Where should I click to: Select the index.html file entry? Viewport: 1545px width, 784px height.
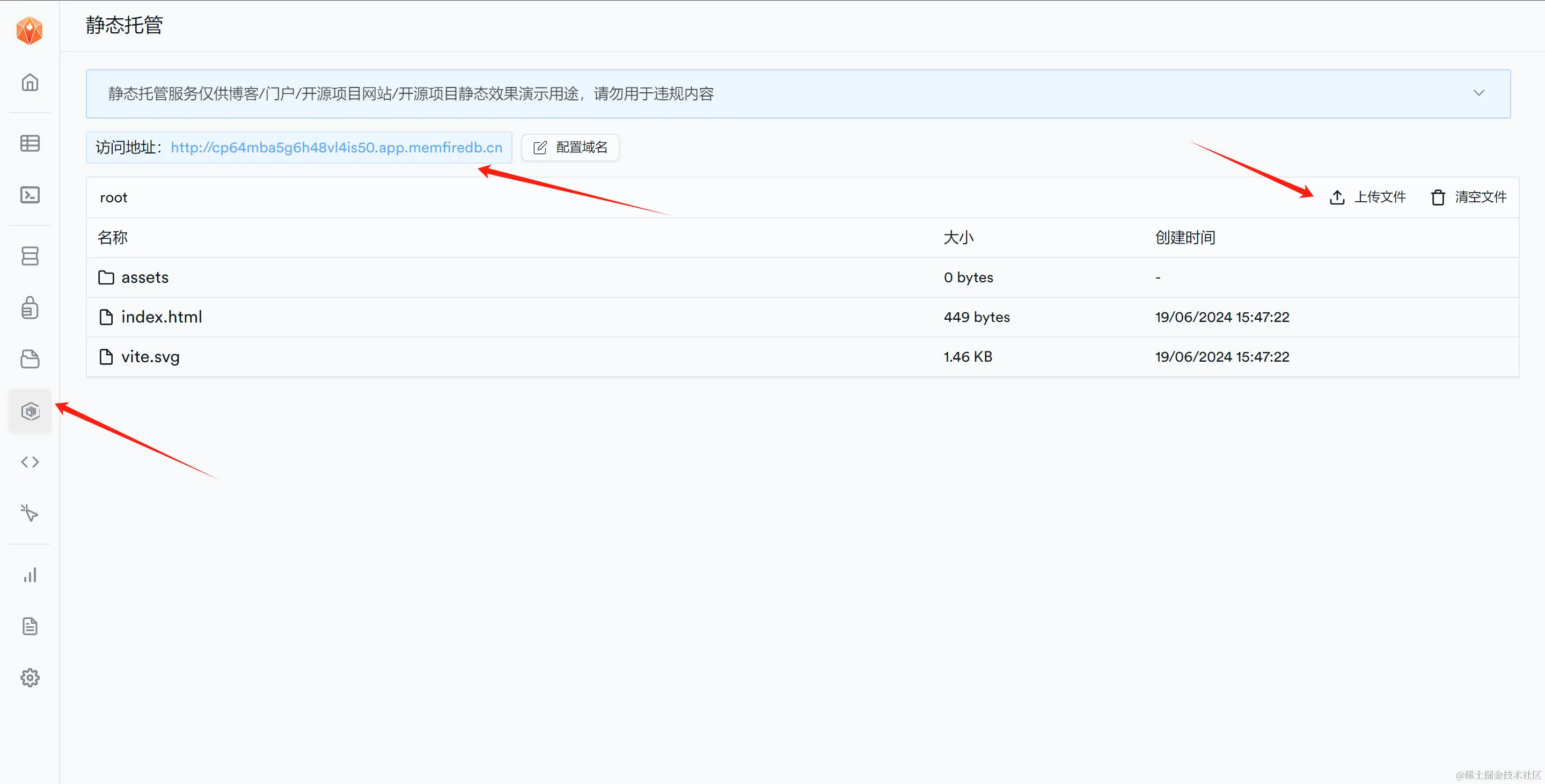click(x=162, y=317)
